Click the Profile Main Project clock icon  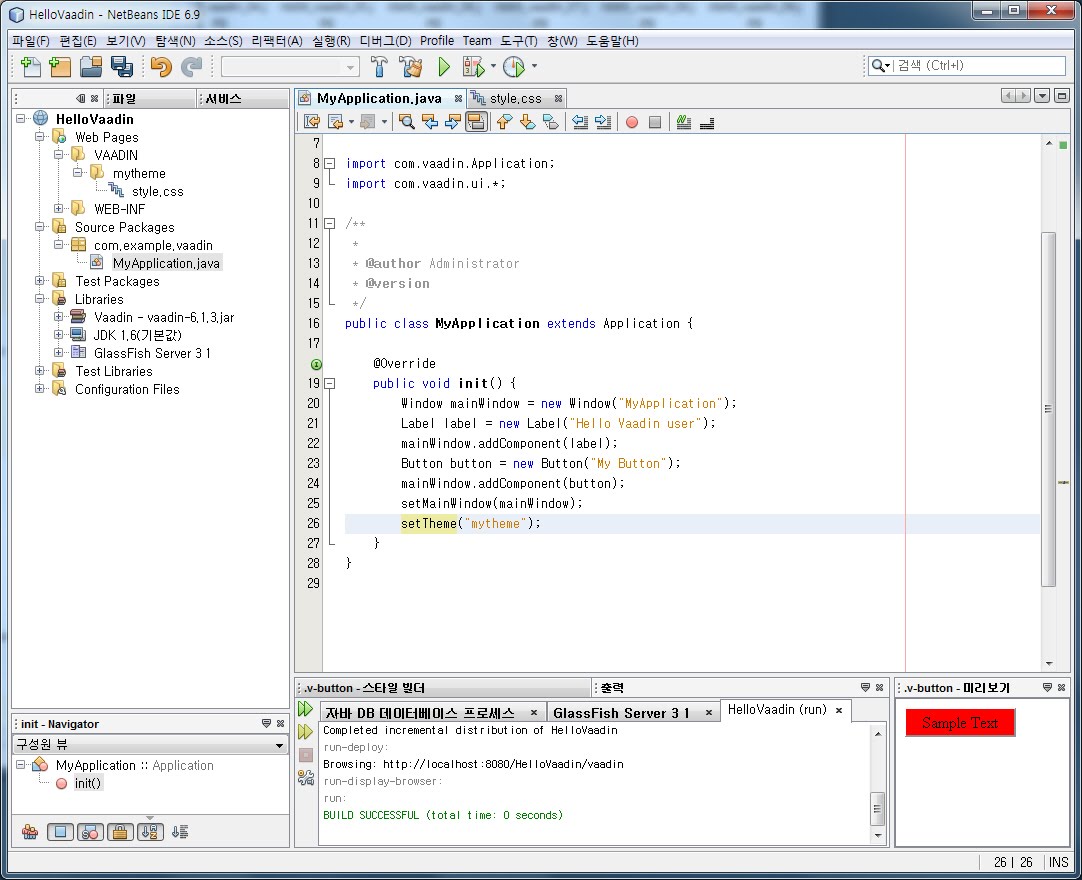[x=514, y=66]
